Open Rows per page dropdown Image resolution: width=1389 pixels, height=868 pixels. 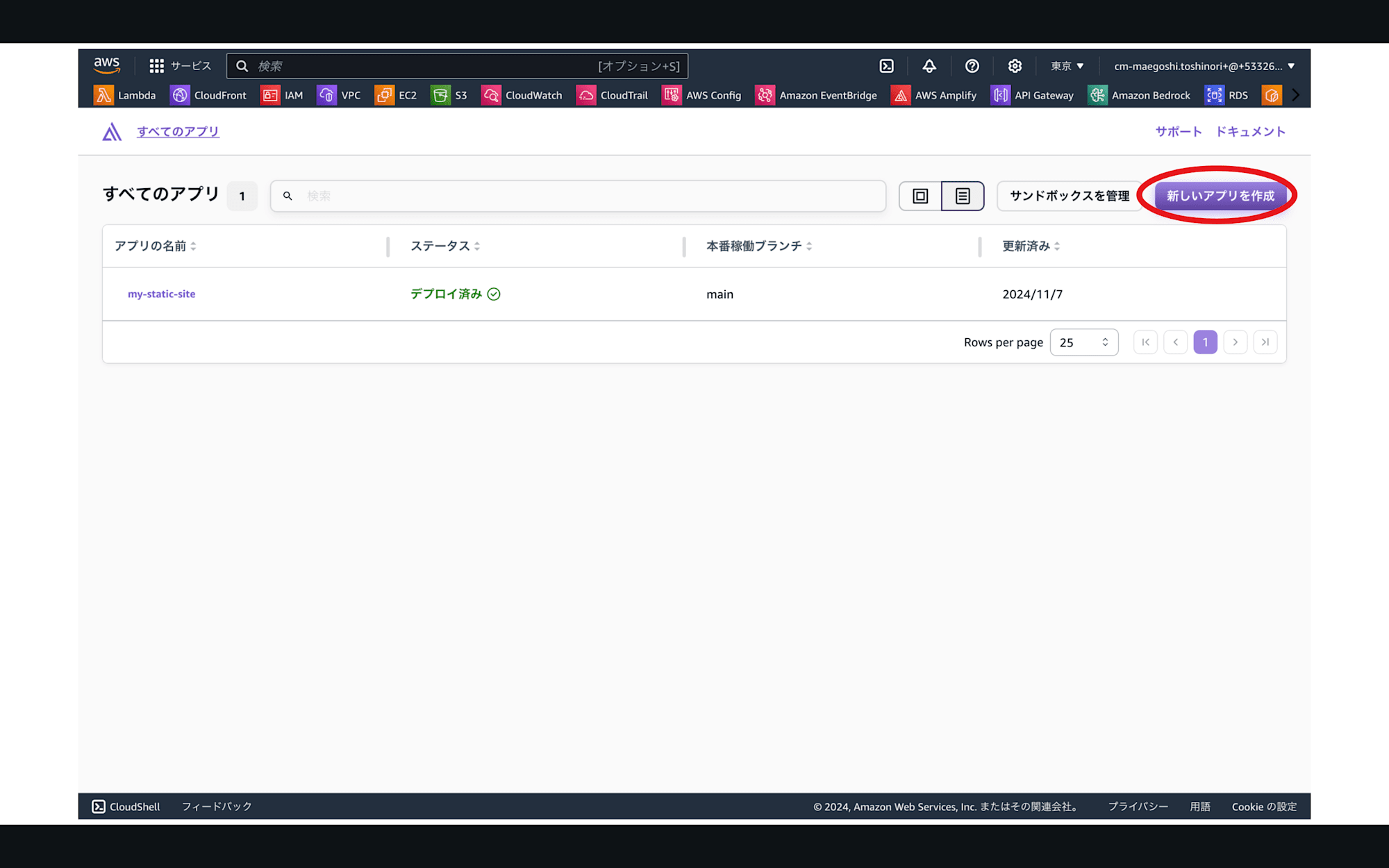[1084, 342]
